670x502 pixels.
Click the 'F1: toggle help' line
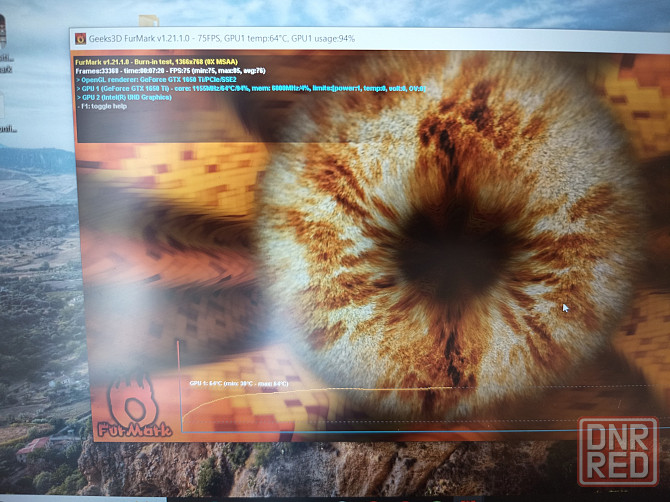pyautogui.click(x=107, y=105)
